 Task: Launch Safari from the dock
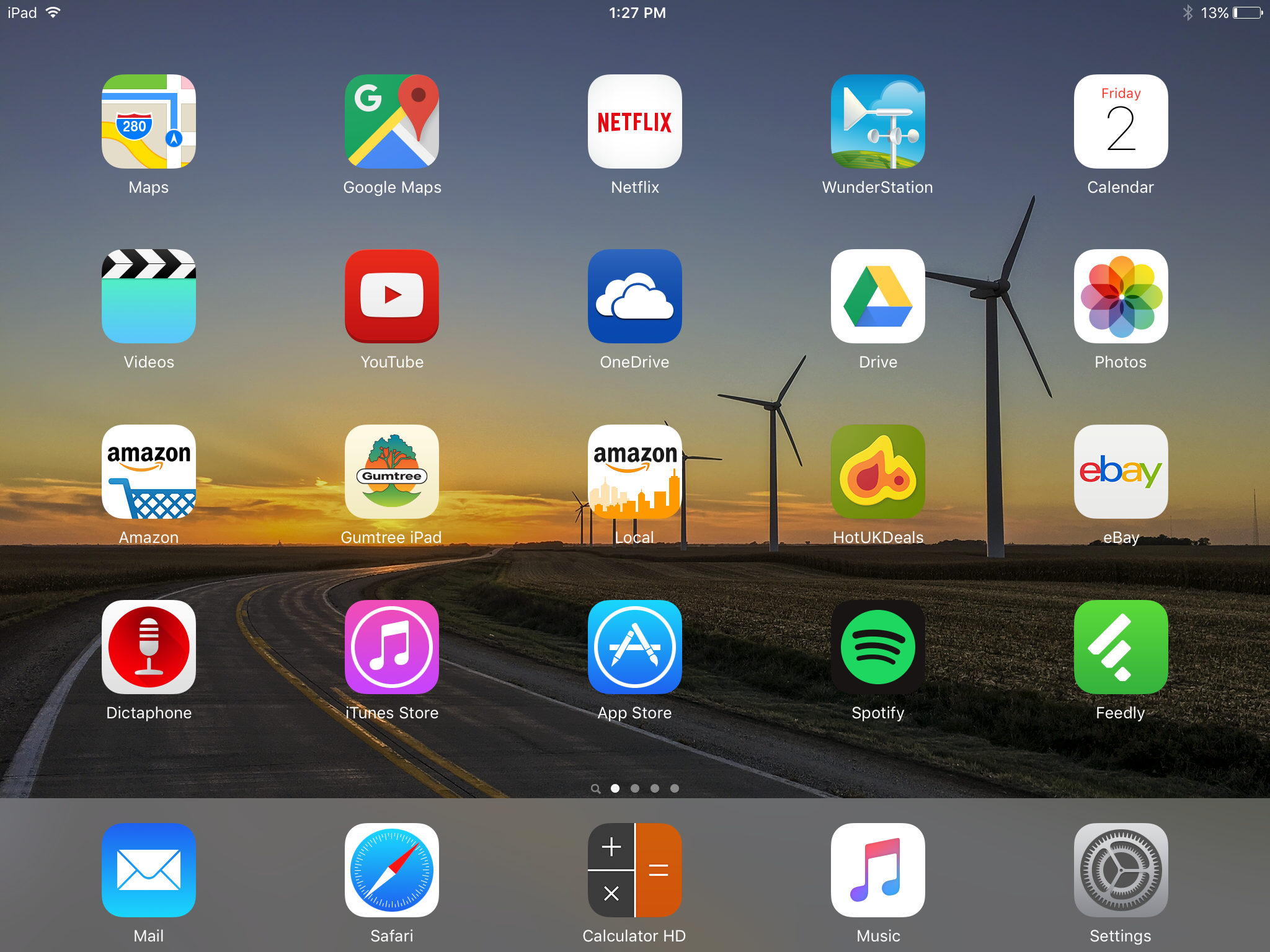tap(392, 870)
